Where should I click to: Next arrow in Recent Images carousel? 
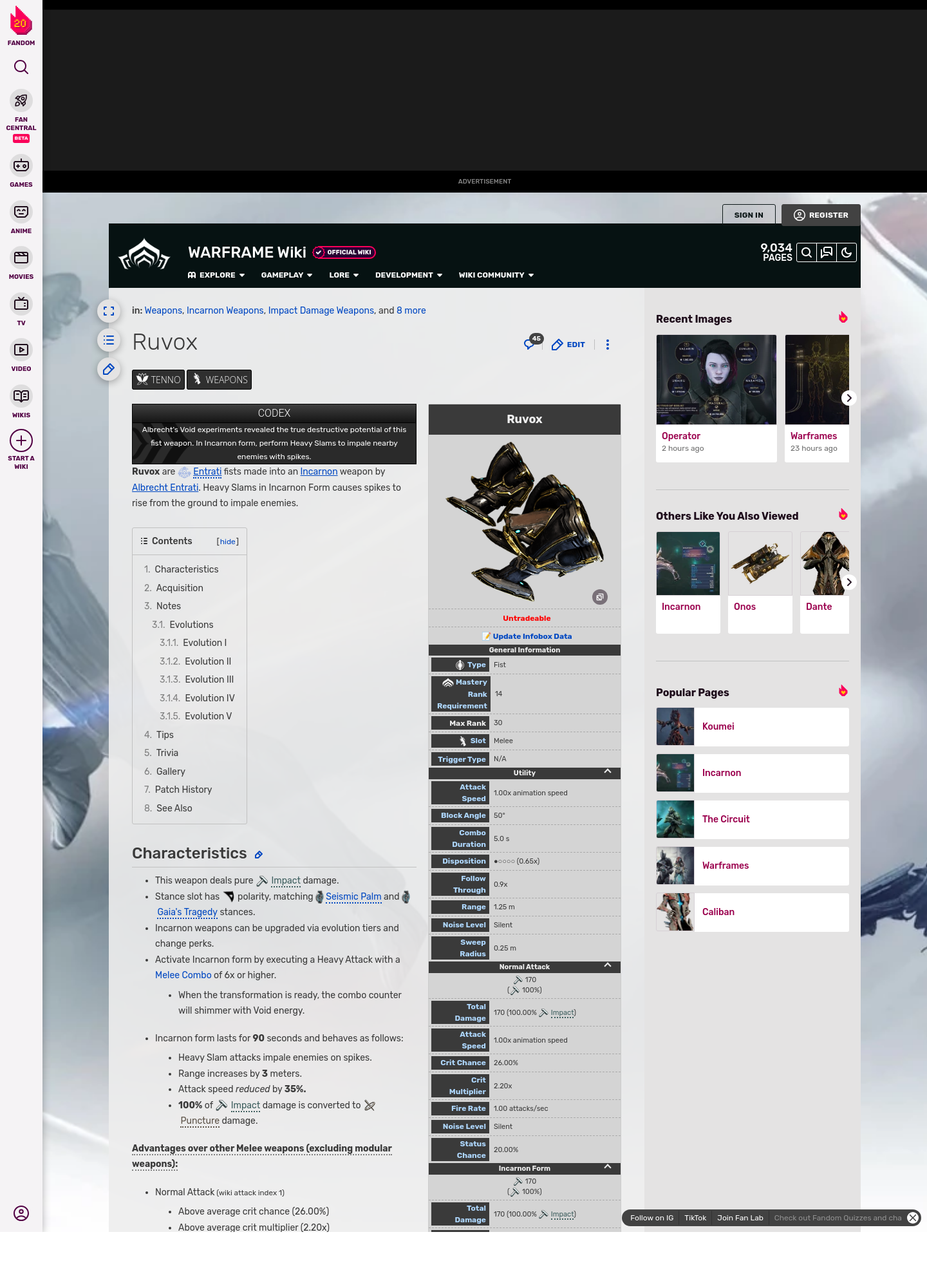pos(849,398)
